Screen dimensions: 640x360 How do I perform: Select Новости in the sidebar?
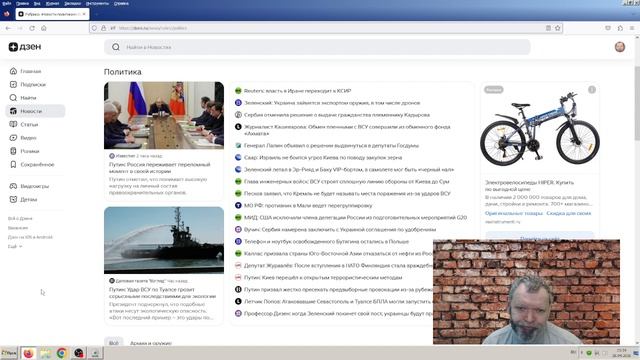coord(35,111)
